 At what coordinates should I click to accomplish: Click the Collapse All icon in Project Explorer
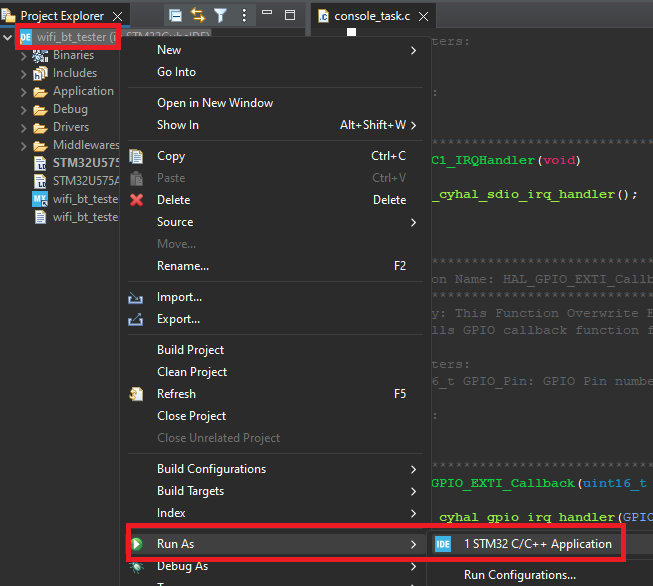point(176,16)
